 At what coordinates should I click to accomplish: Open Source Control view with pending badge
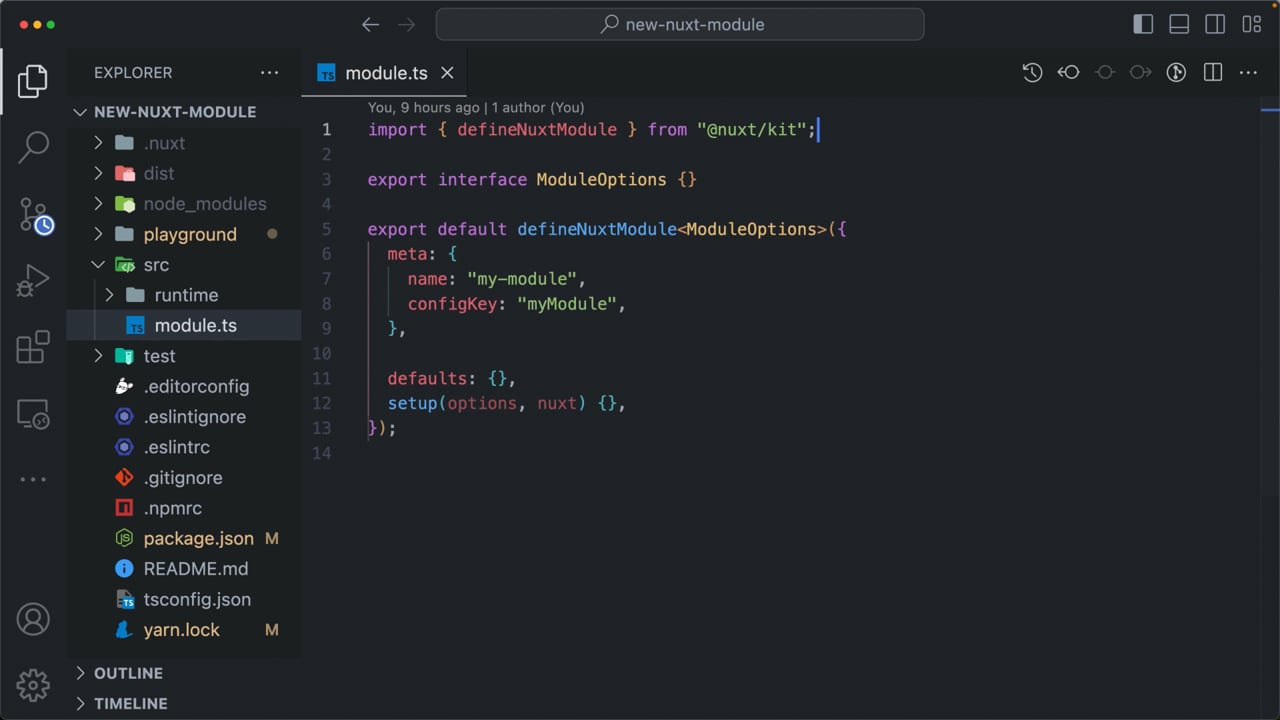[x=34, y=214]
